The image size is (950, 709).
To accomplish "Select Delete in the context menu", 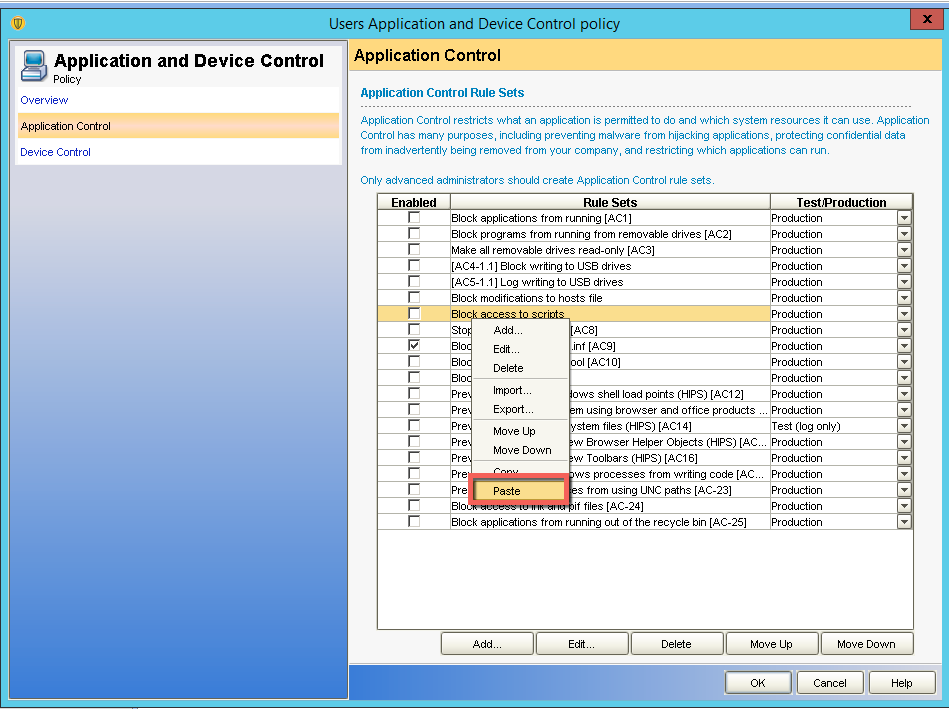I will (x=508, y=368).
